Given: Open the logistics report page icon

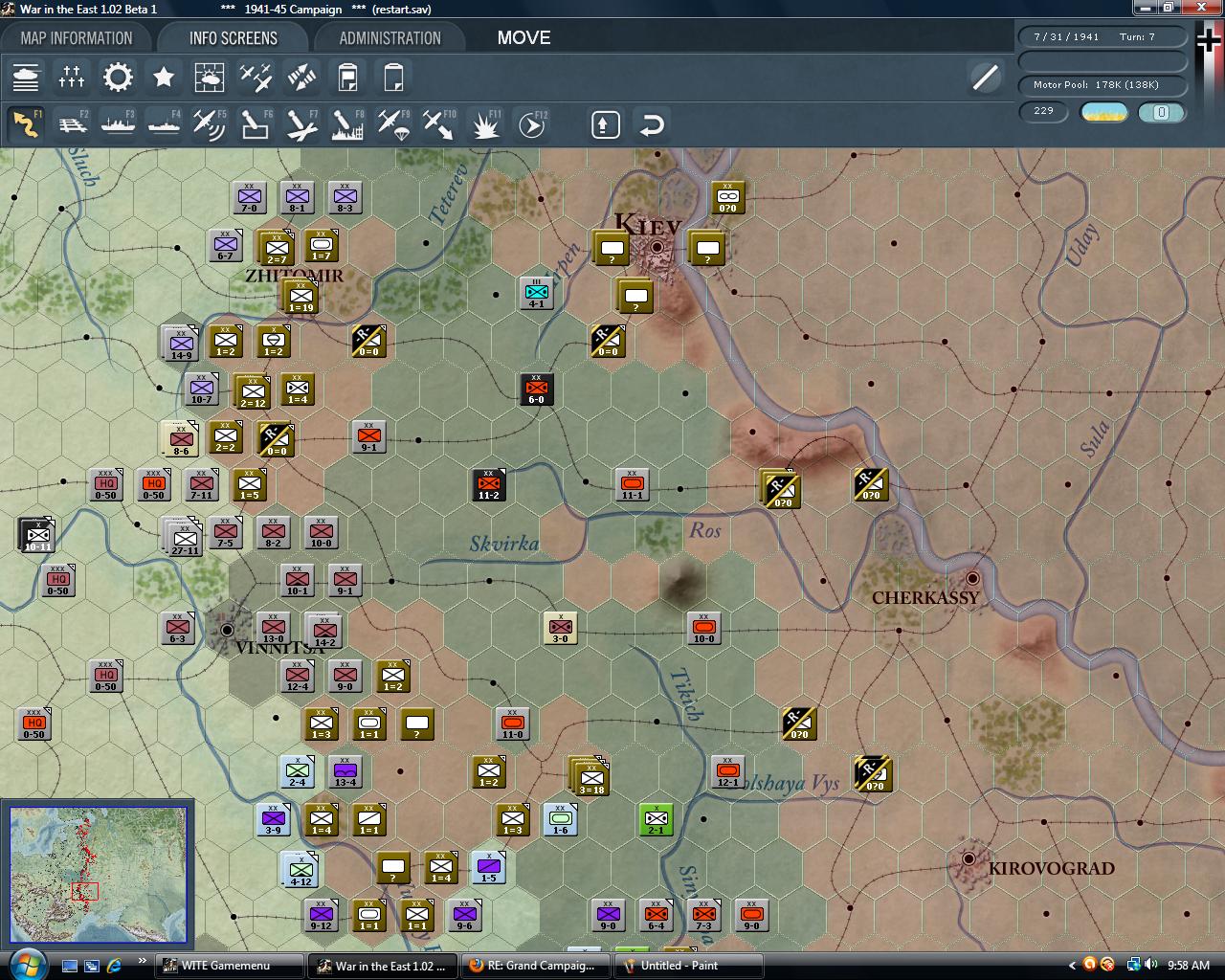Looking at the screenshot, I should pos(393,77).
